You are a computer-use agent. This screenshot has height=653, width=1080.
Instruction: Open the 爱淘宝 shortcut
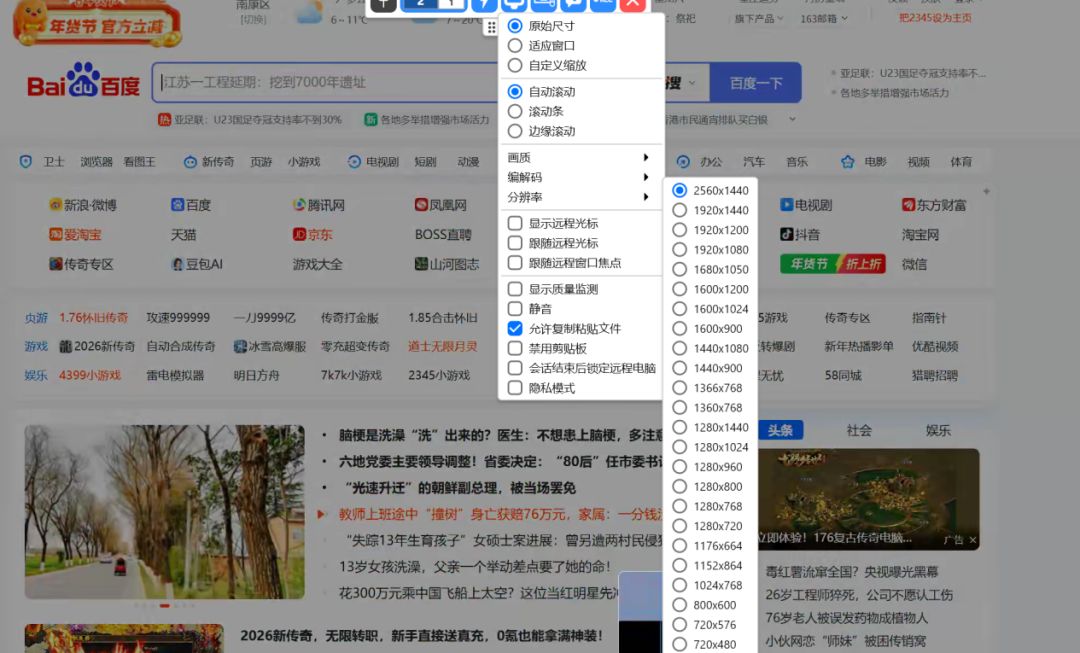coord(75,234)
